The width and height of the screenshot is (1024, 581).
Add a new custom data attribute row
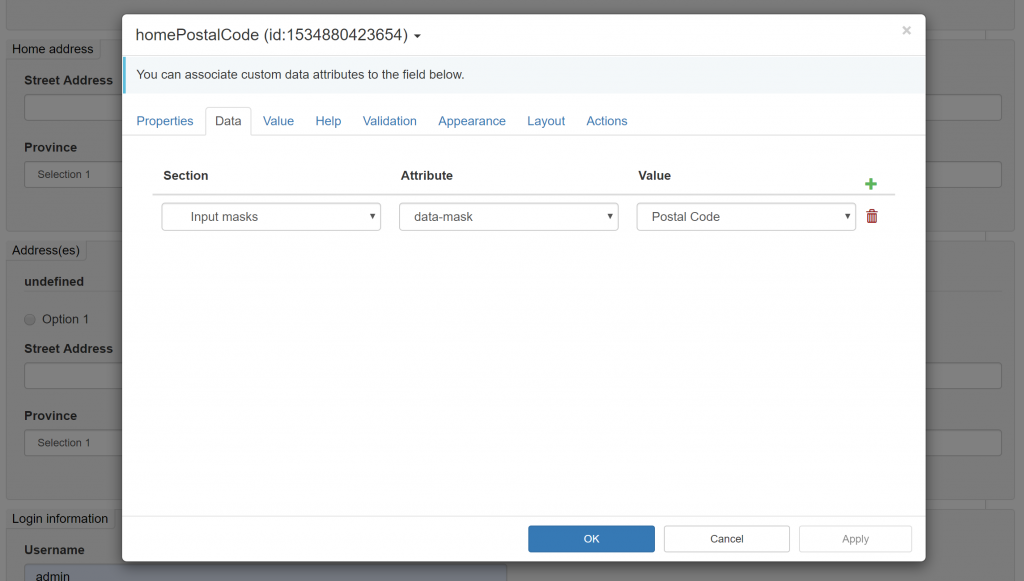coord(870,183)
